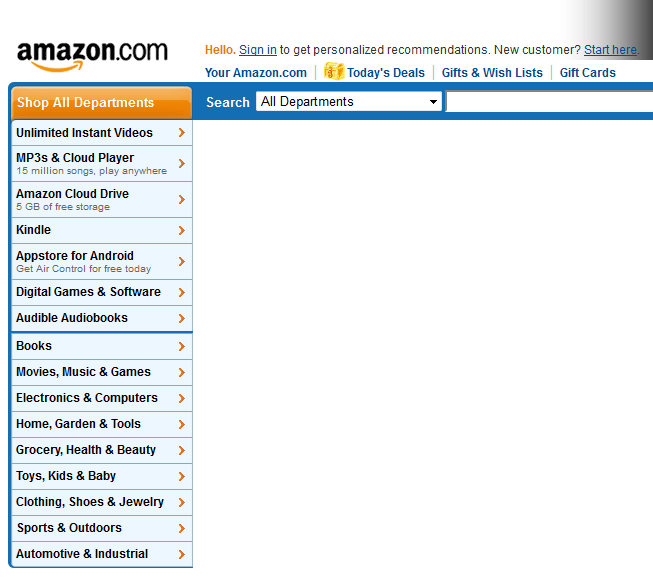Open Your Amazon.com tab
The image size is (653, 582).
[256, 73]
